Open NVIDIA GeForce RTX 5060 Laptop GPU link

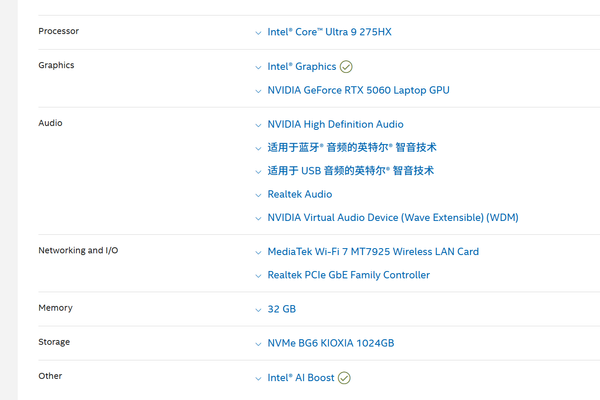tap(358, 90)
